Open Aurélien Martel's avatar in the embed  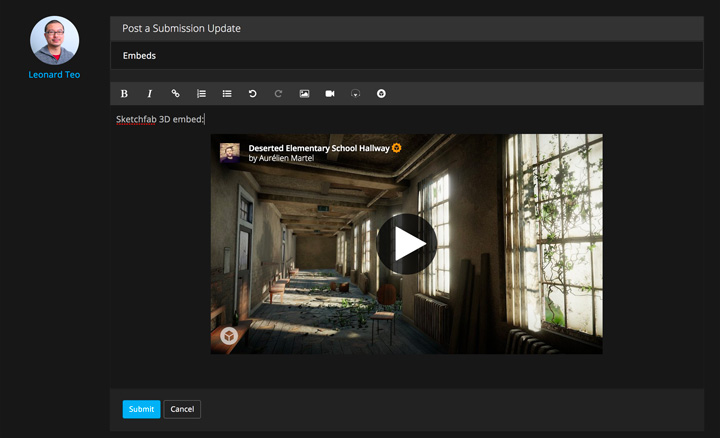point(230,152)
